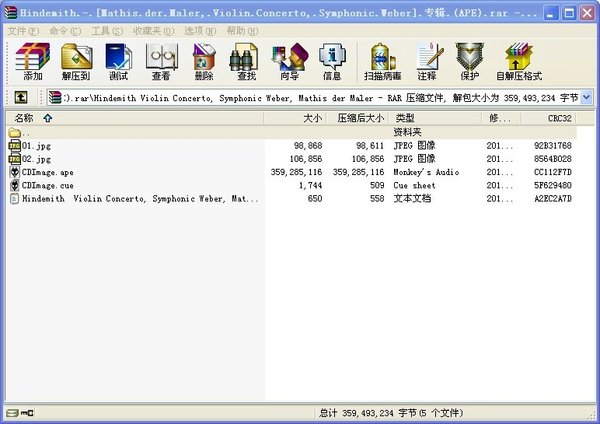Select the 01.jpg file name
The image size is (600, 424).
[x=36, y=146]
